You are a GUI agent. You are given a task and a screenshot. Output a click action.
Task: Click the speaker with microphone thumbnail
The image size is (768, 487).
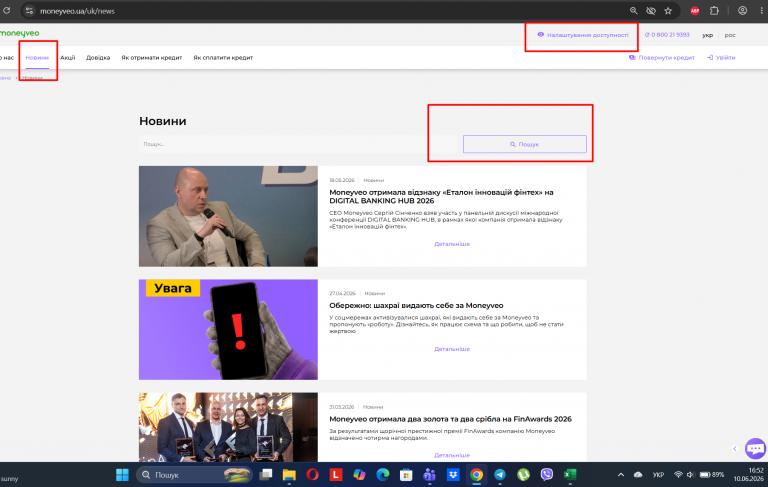pos(228,216)
